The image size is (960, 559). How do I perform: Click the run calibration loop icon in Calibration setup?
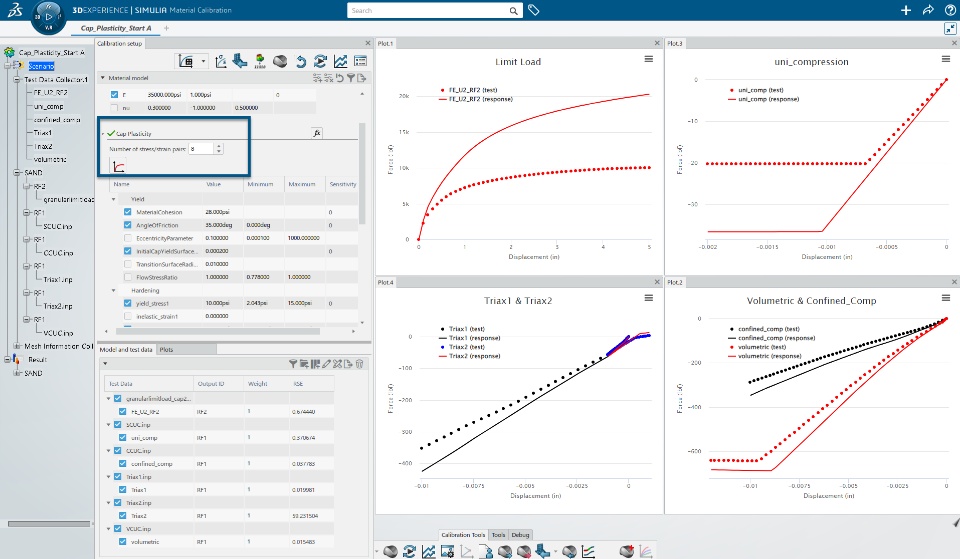320,61
